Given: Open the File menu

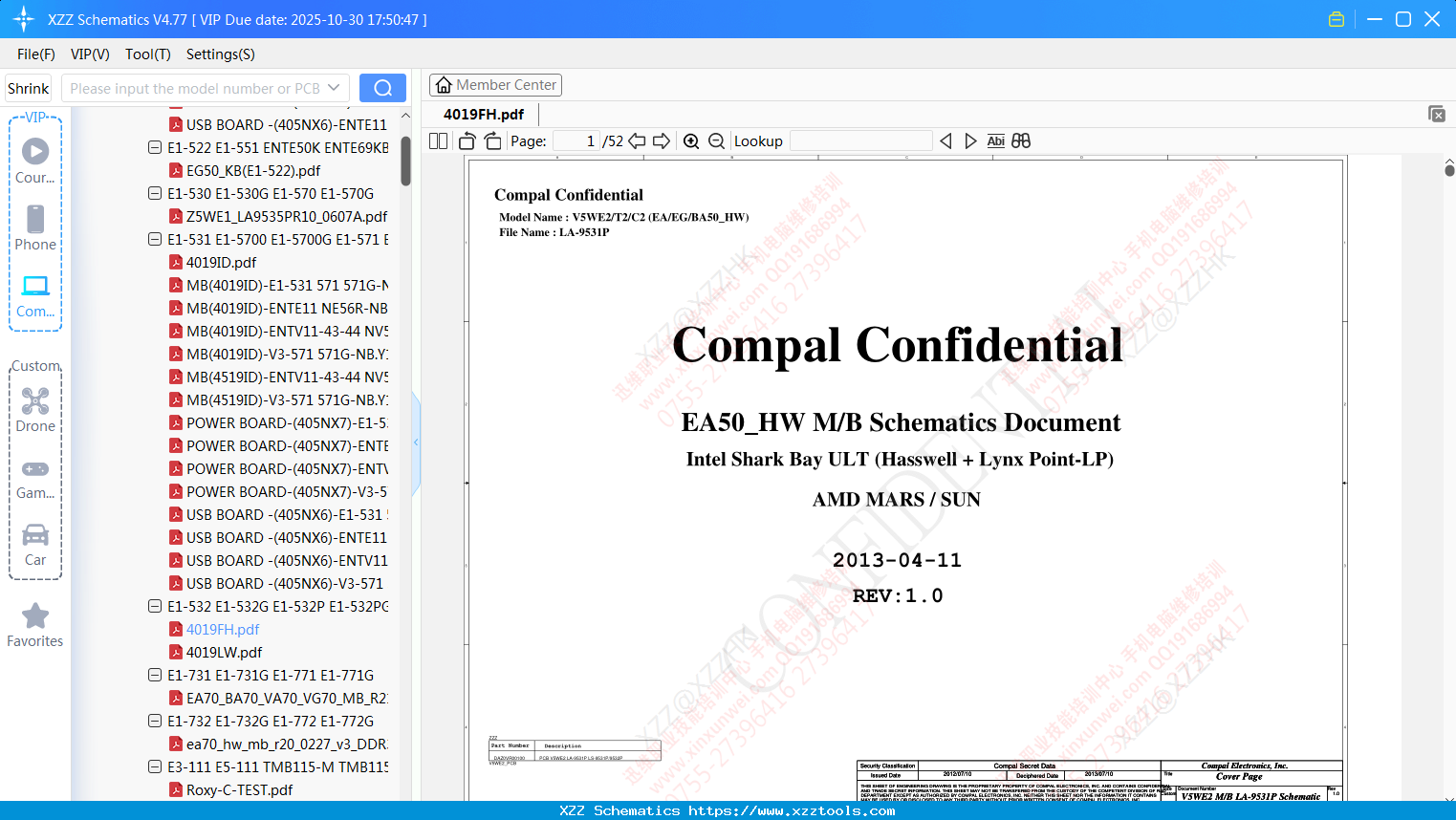Looking at the screenshot, I should pyautogui.click(x=36, y=54).
